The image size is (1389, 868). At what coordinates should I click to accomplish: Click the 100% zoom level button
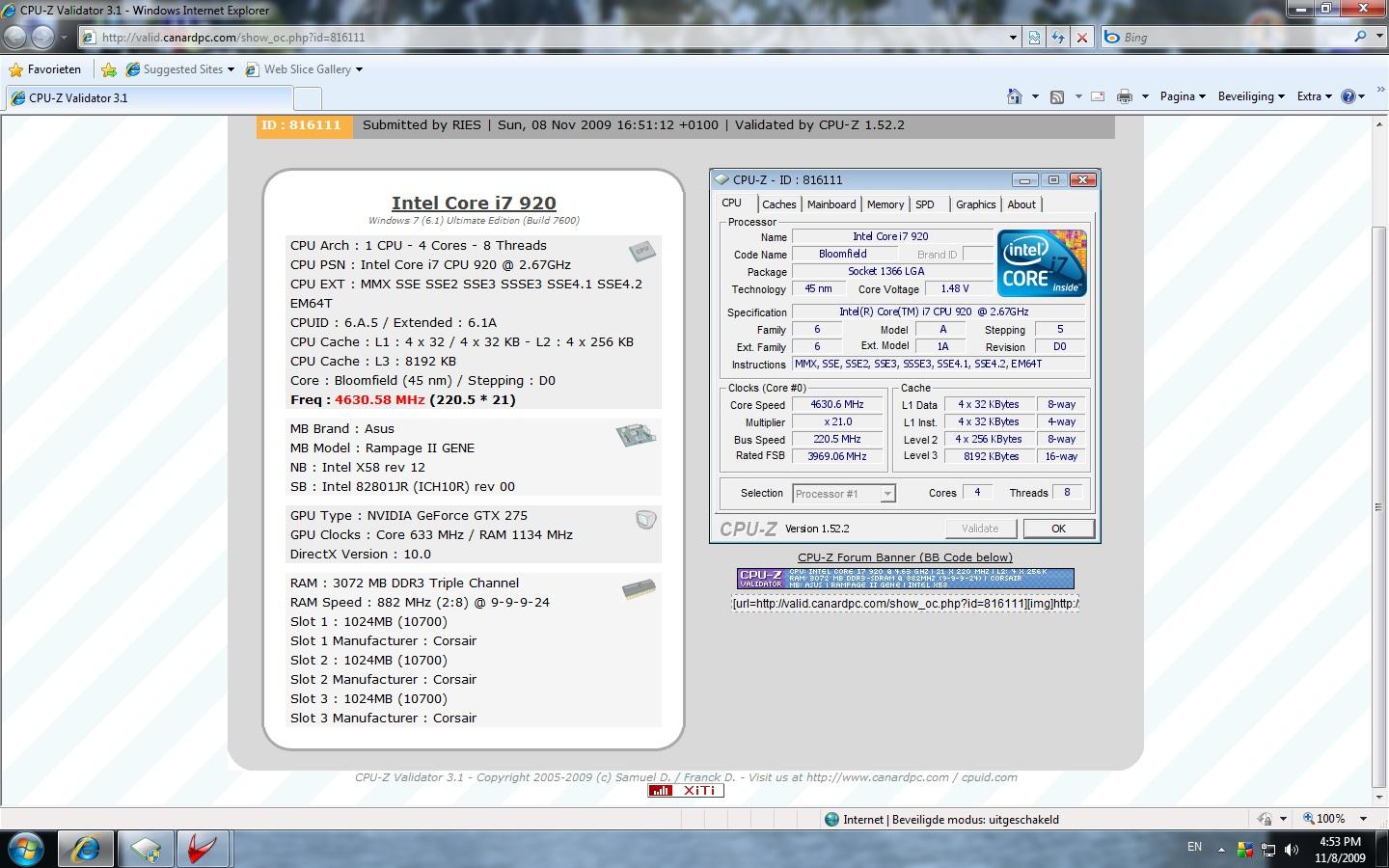1324,819
